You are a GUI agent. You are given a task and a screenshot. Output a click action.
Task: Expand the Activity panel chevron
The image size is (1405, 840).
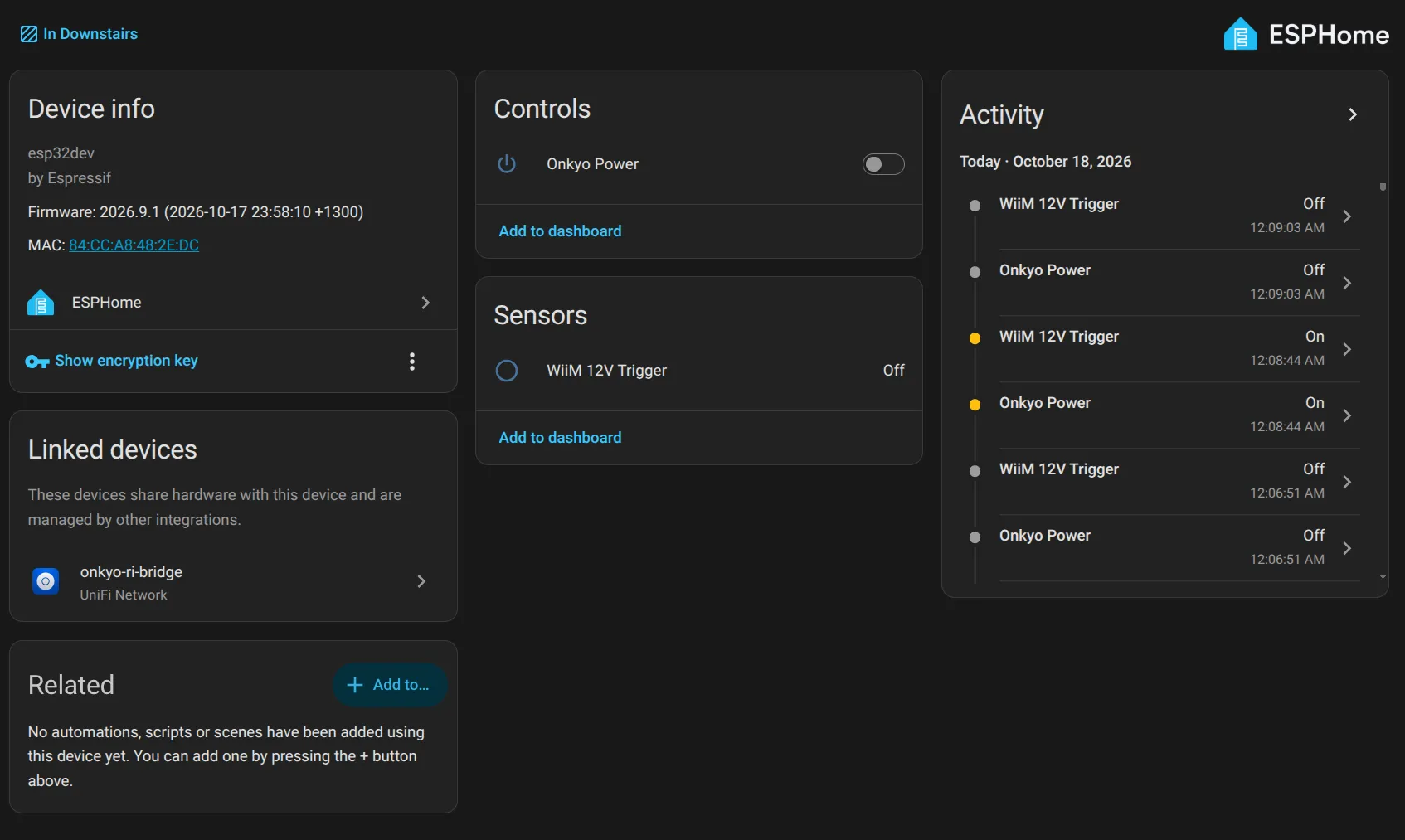click(1353, 114)
